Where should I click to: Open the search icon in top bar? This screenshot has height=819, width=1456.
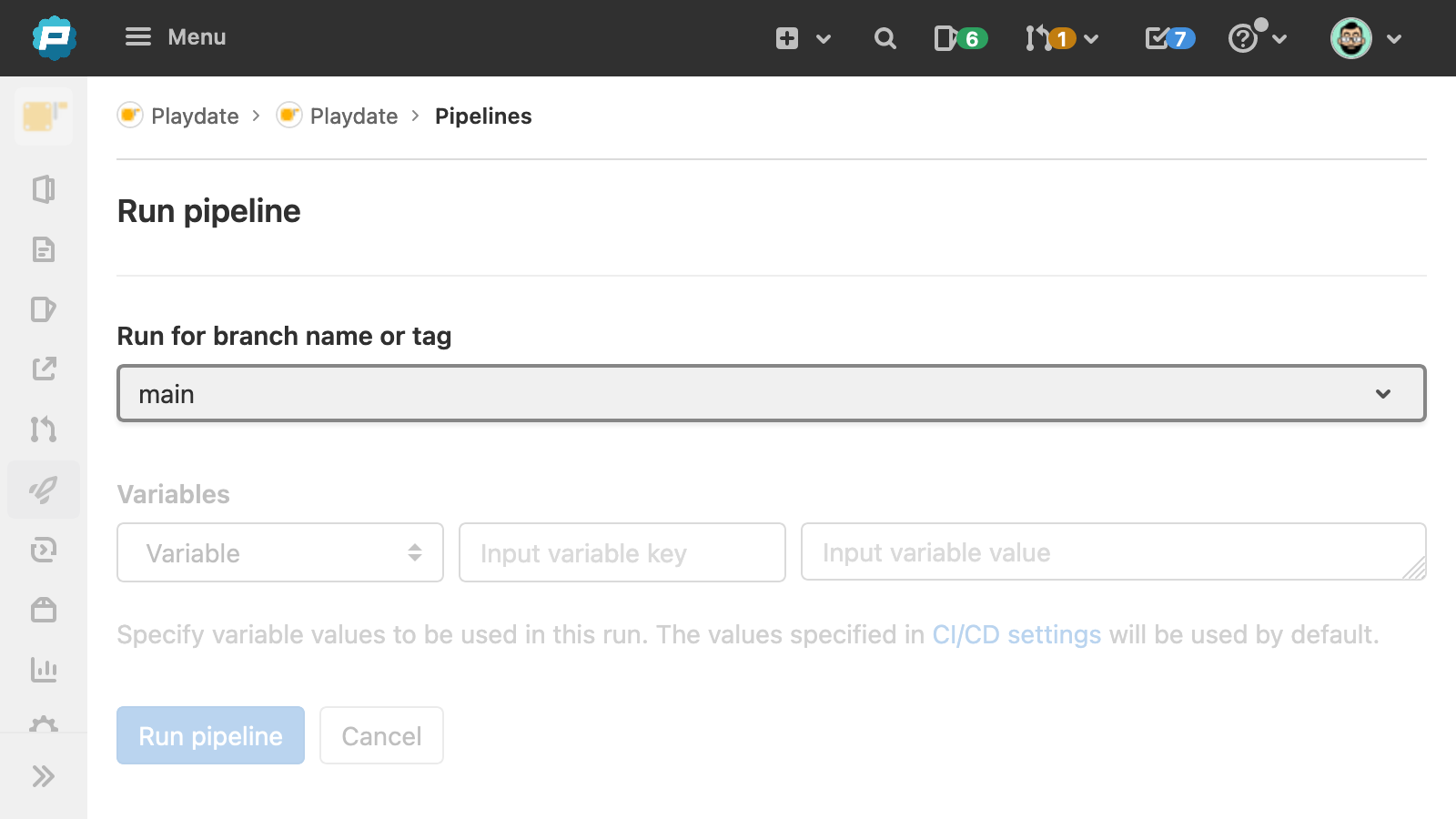click(x=885, y=38)
